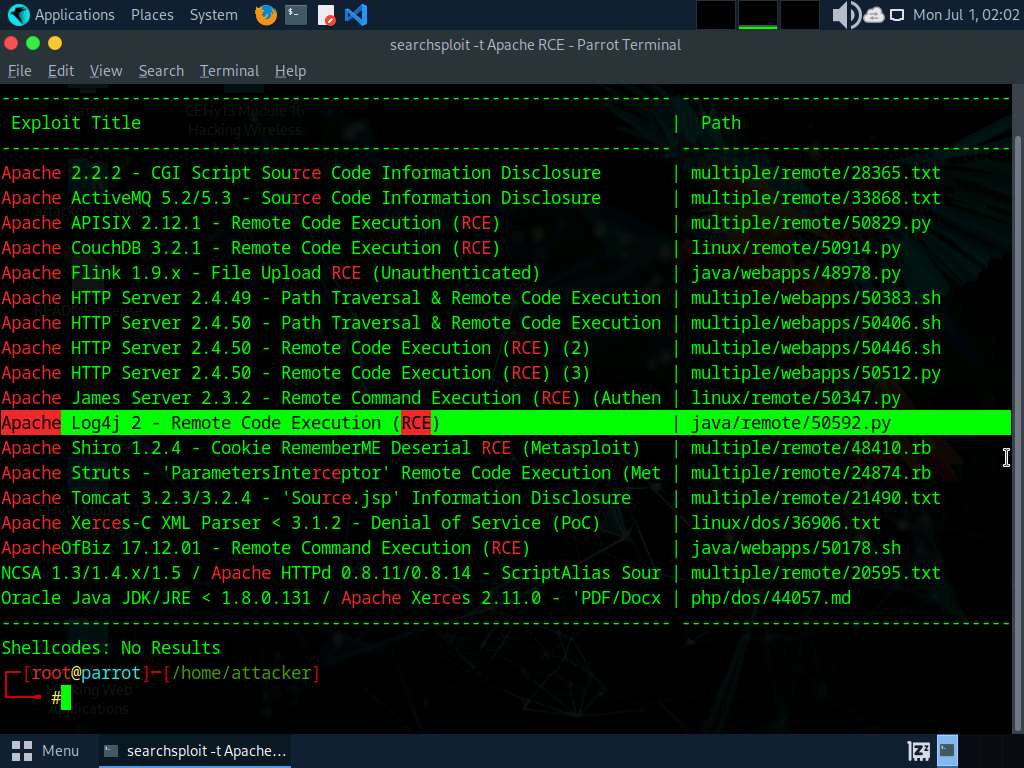Image resolution: width=1024 pixels, height=768 pixels.
Task: Open the Search menu in terminal
Action: click(x=161, y=71)
